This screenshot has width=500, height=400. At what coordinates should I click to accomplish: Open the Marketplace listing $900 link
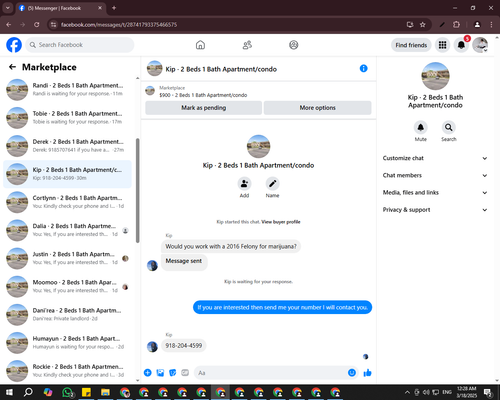tap(203, 95)
